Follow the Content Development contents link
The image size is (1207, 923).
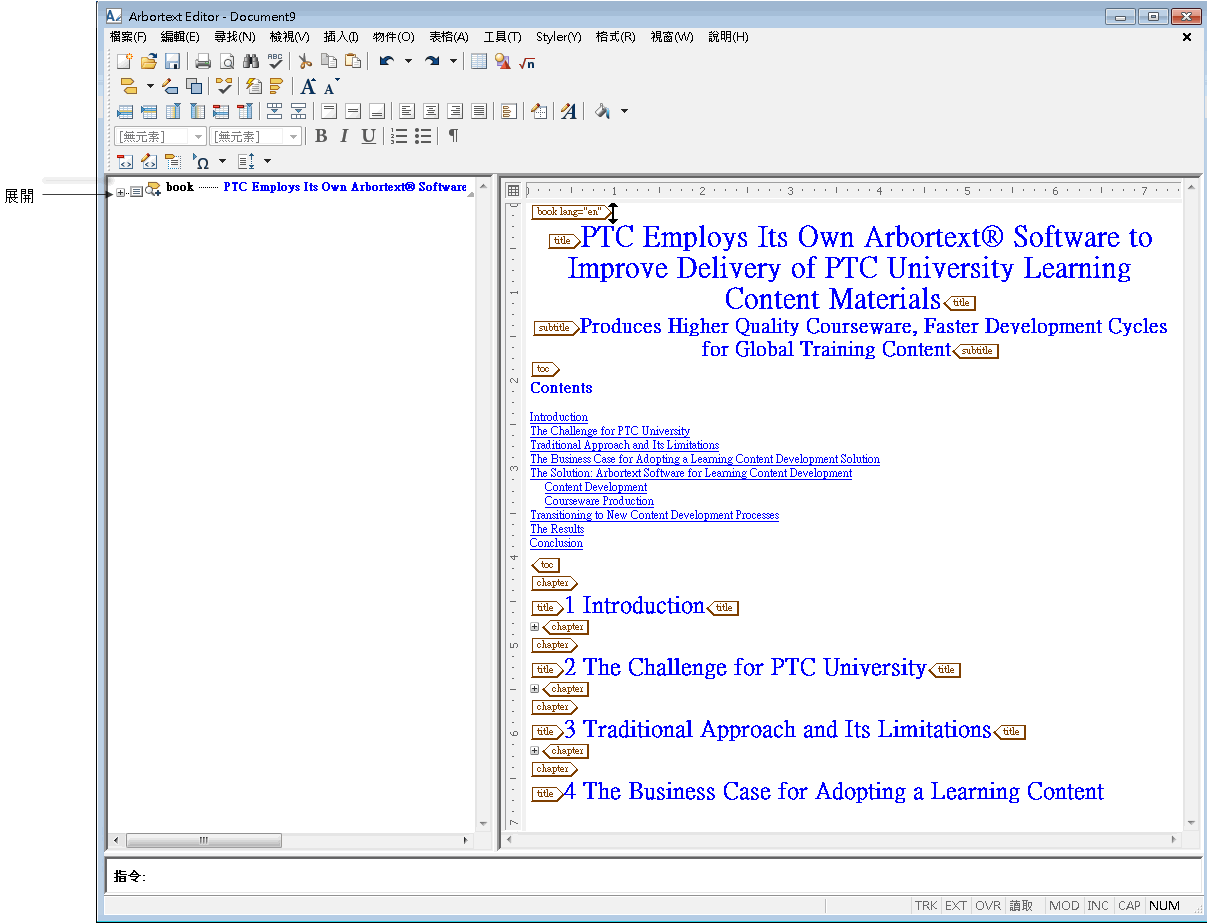pyautogui.click(x=596, y=487)
